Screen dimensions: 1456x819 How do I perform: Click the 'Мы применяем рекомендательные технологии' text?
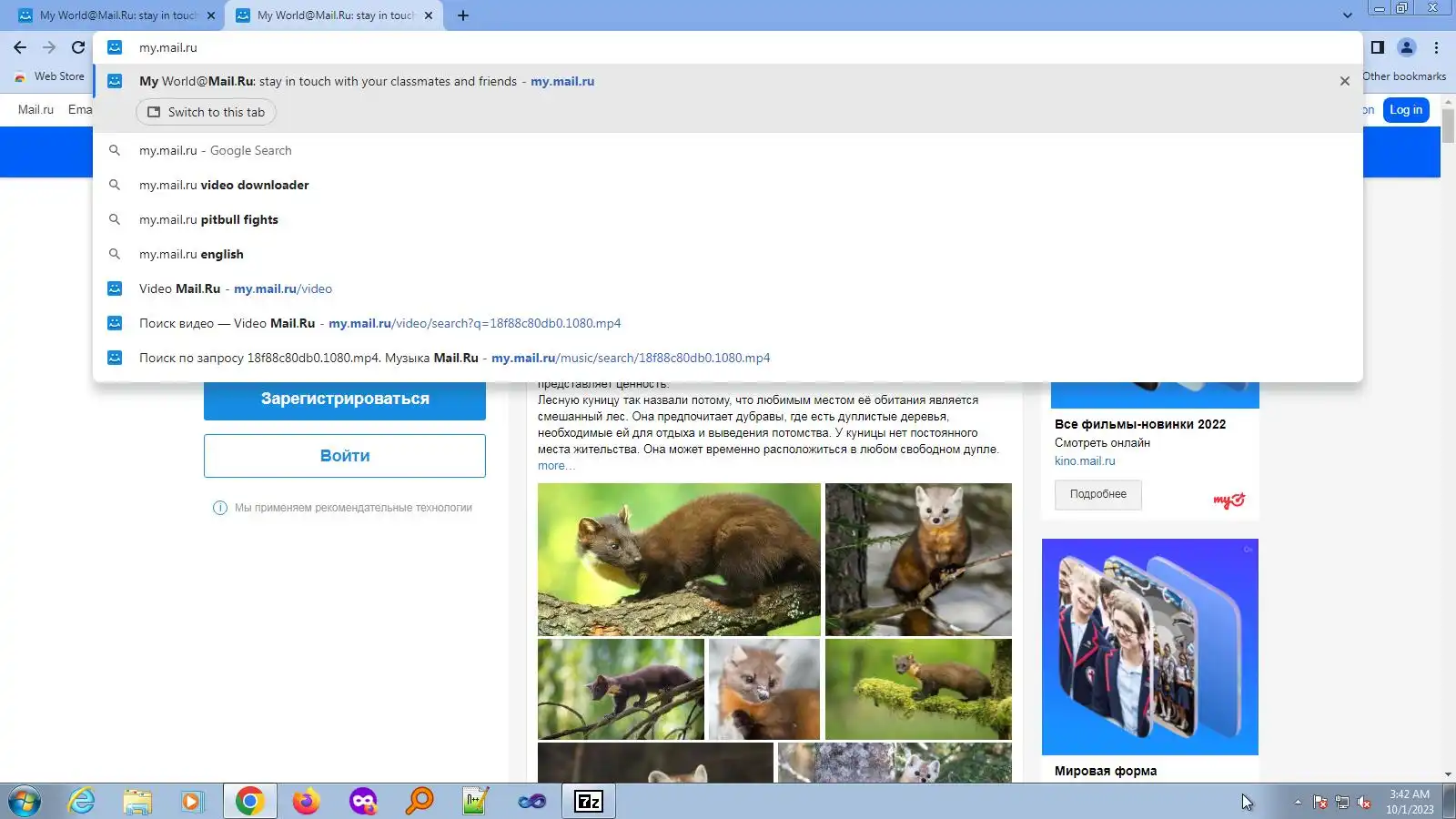point(353,508)
